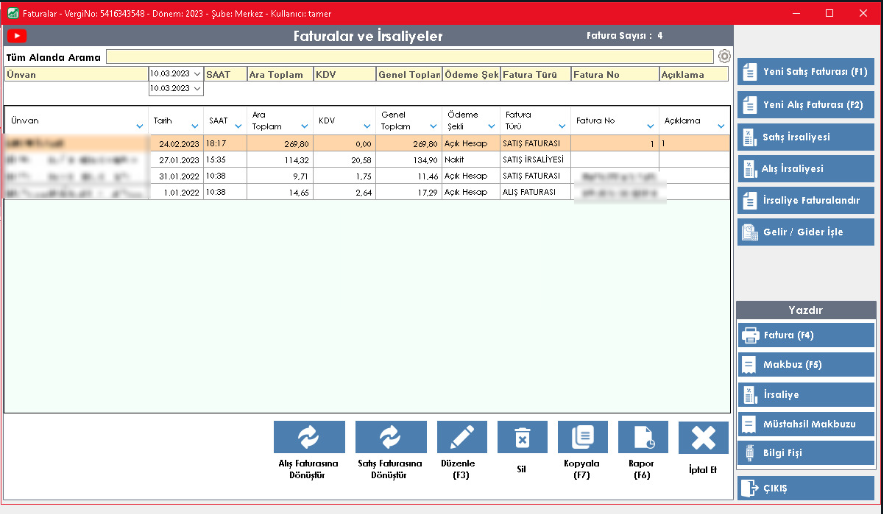The height and width of the screenshot is (514, 883).
Task: Print Müstahsil Makbuzu
Action: coord(805,424)
